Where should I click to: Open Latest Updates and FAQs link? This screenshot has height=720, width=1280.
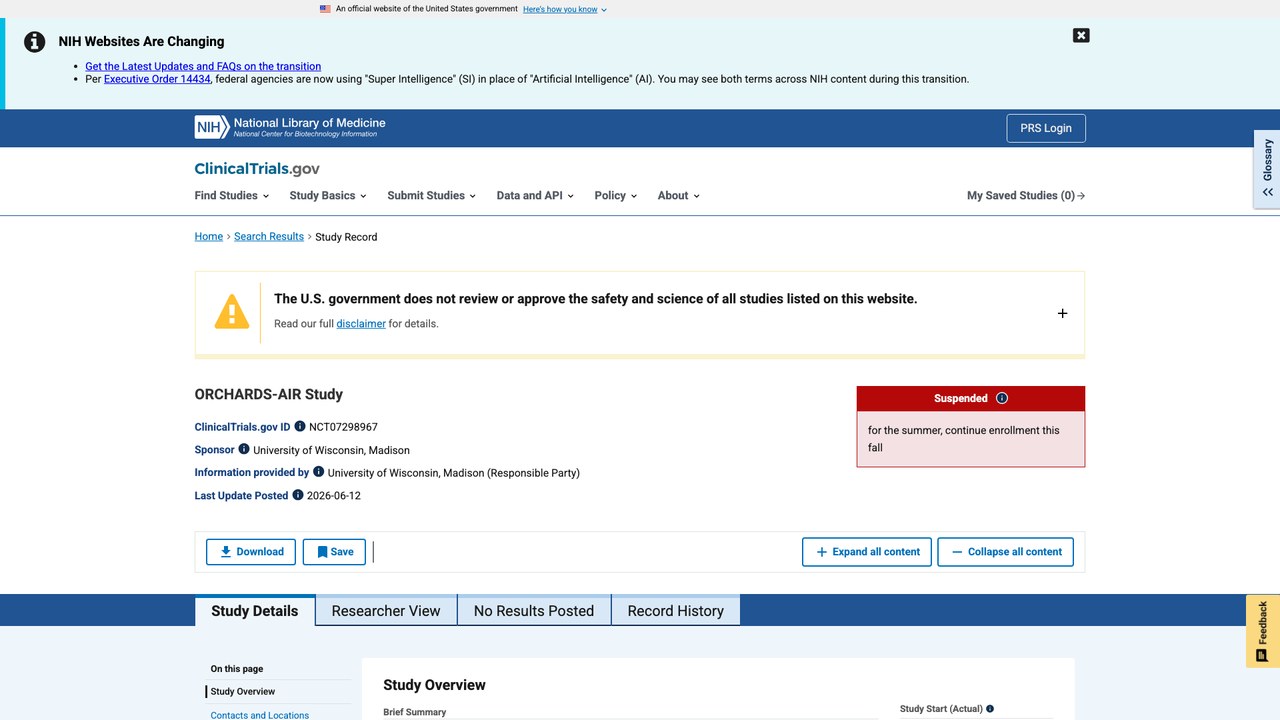(x=203, y=66)
